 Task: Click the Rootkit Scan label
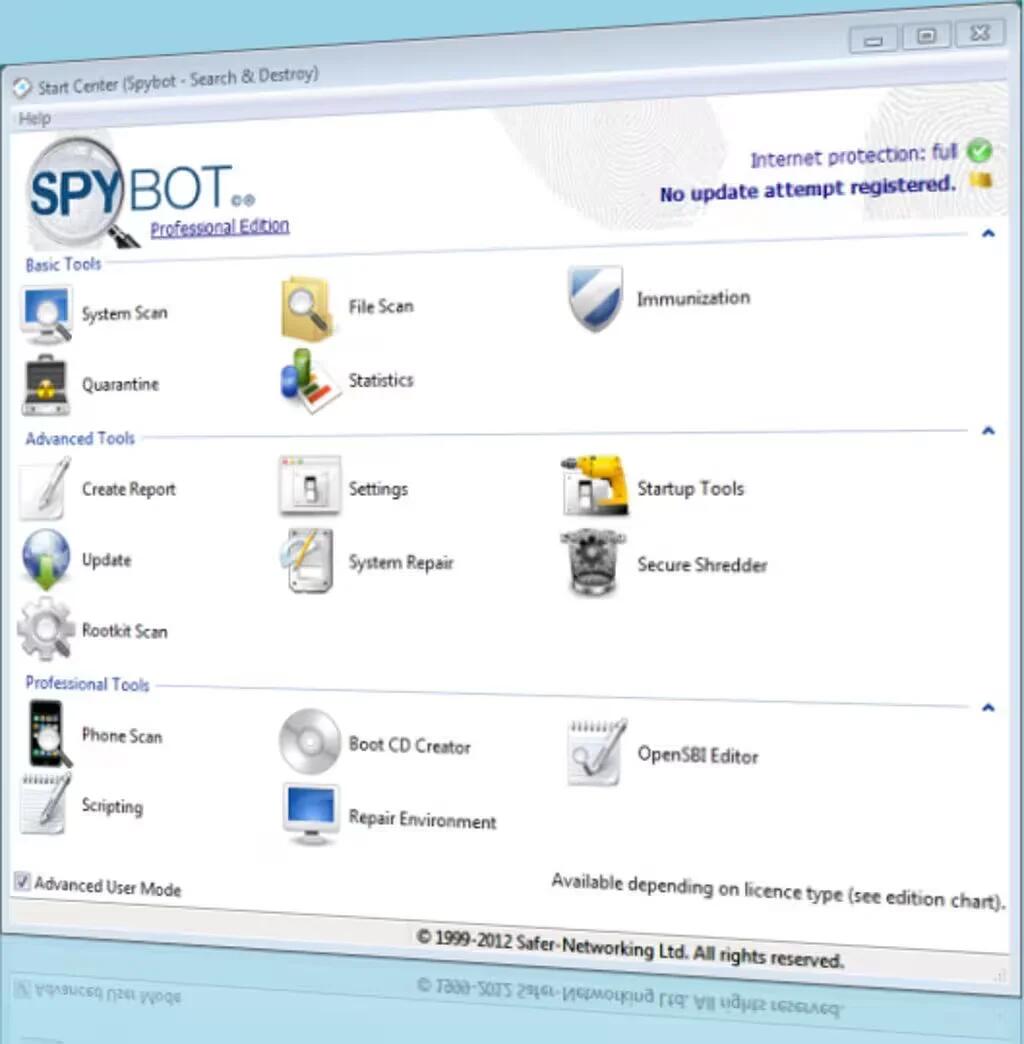125,631
